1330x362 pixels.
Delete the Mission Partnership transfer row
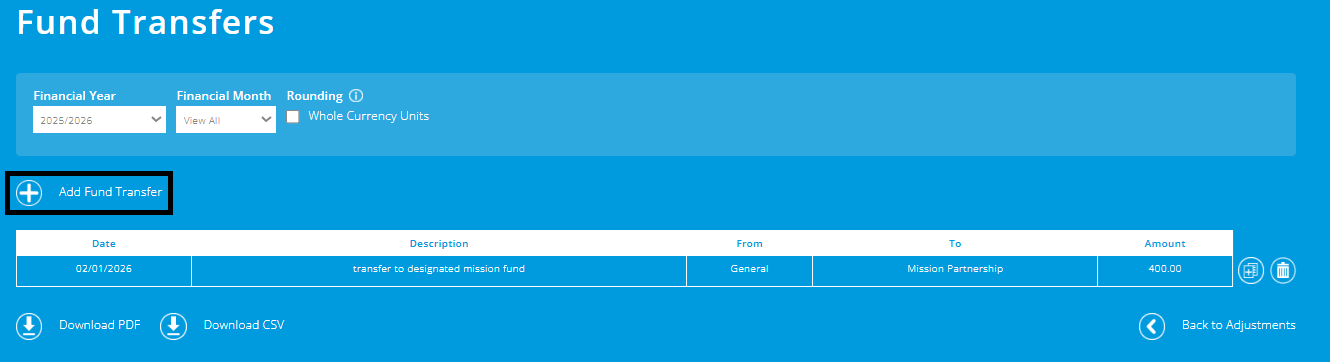click(x=1283, y=270)
